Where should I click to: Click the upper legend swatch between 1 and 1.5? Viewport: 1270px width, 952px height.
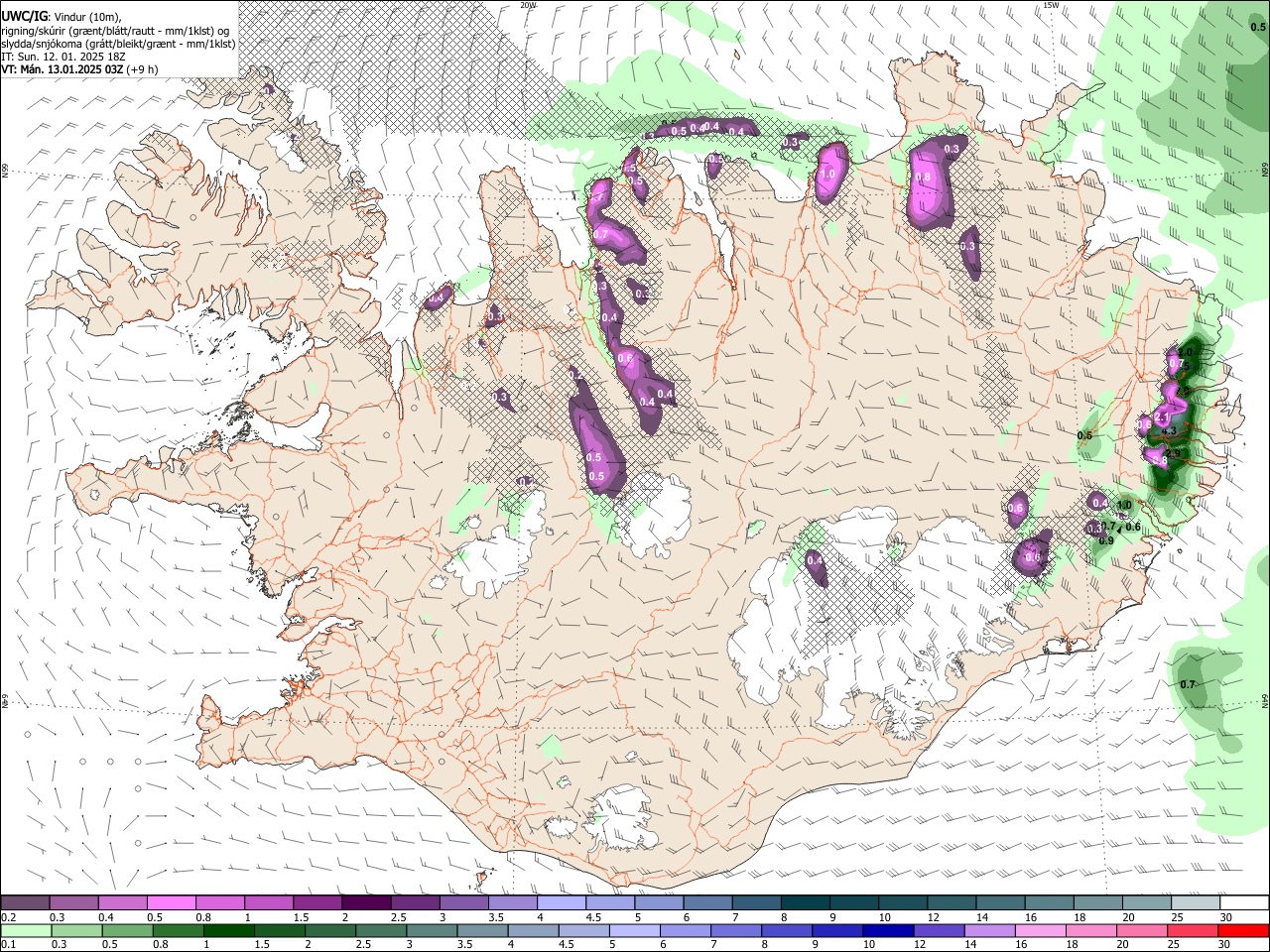[x=270, y=902]
